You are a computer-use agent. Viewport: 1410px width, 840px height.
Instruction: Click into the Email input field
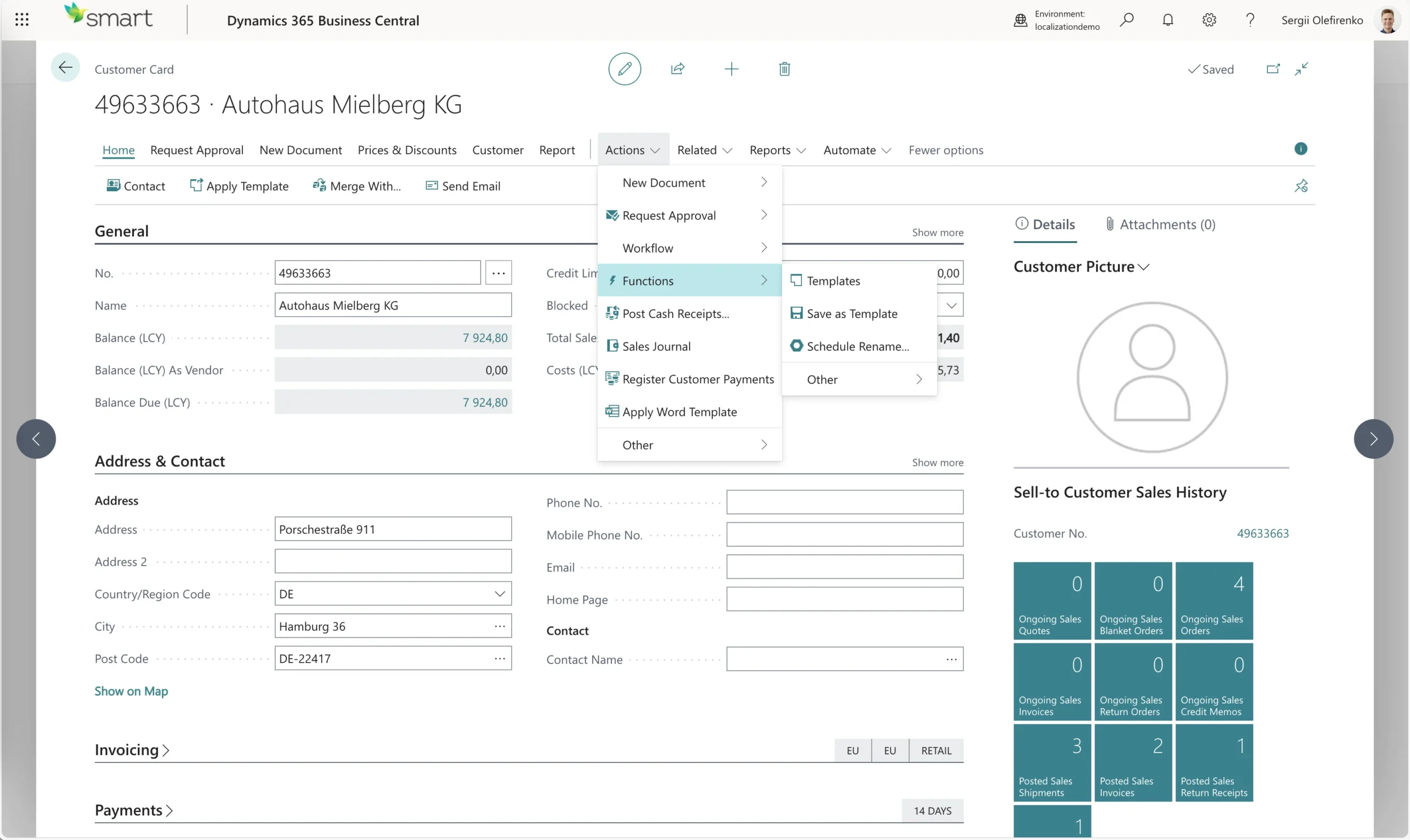pos(844,567)
